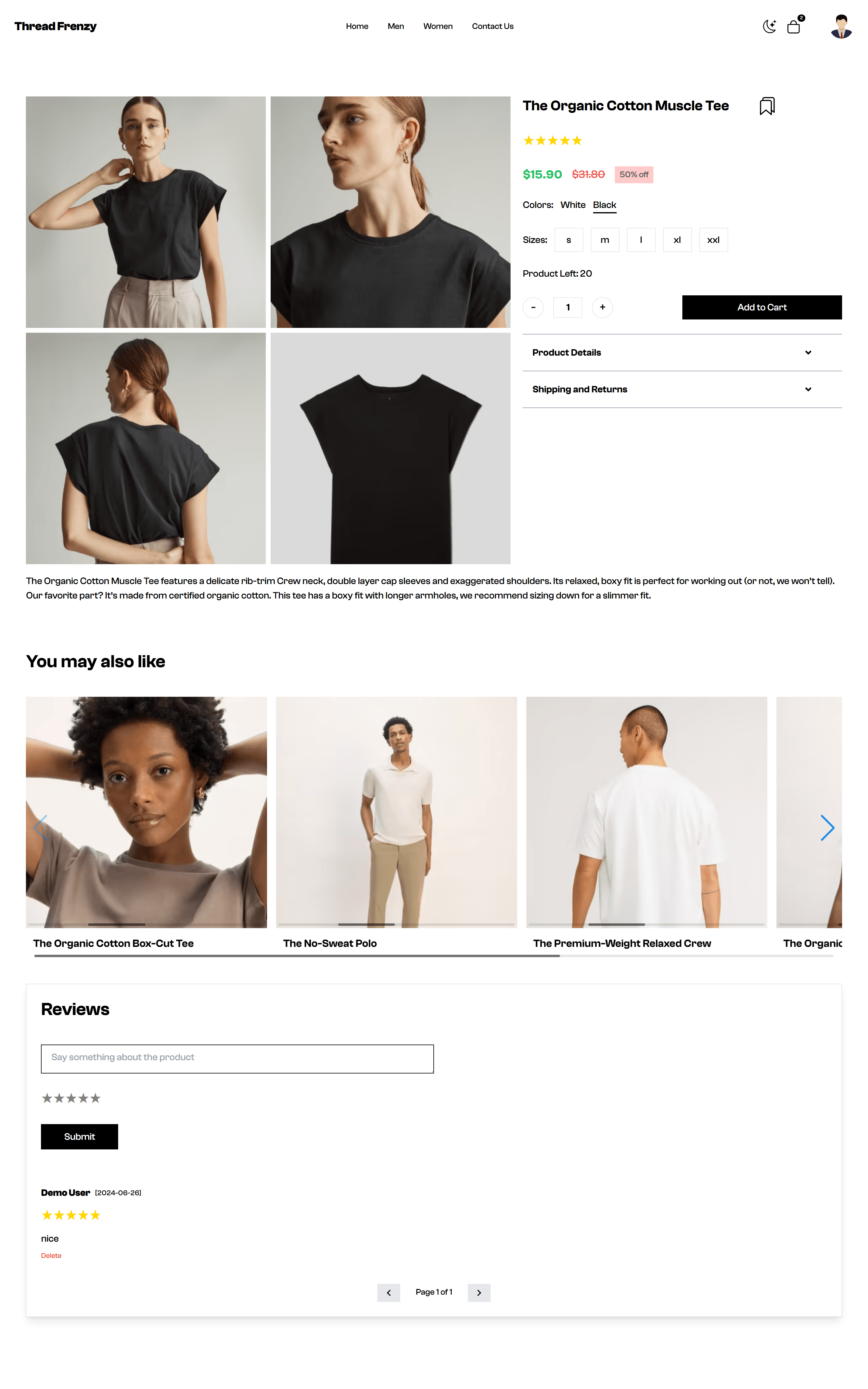Expand Shipping and Returns section

click(x=682, y=389)
